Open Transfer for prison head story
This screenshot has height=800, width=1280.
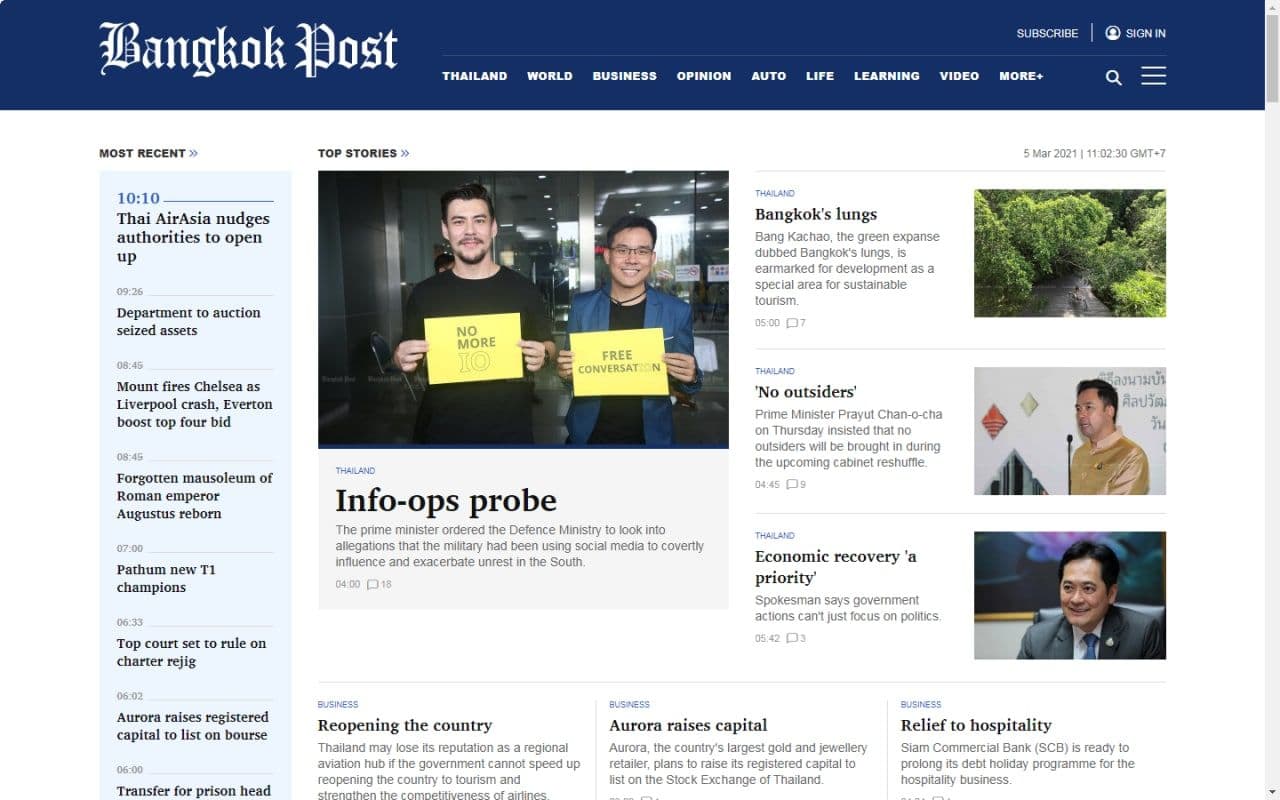click(x=194, y=791)
